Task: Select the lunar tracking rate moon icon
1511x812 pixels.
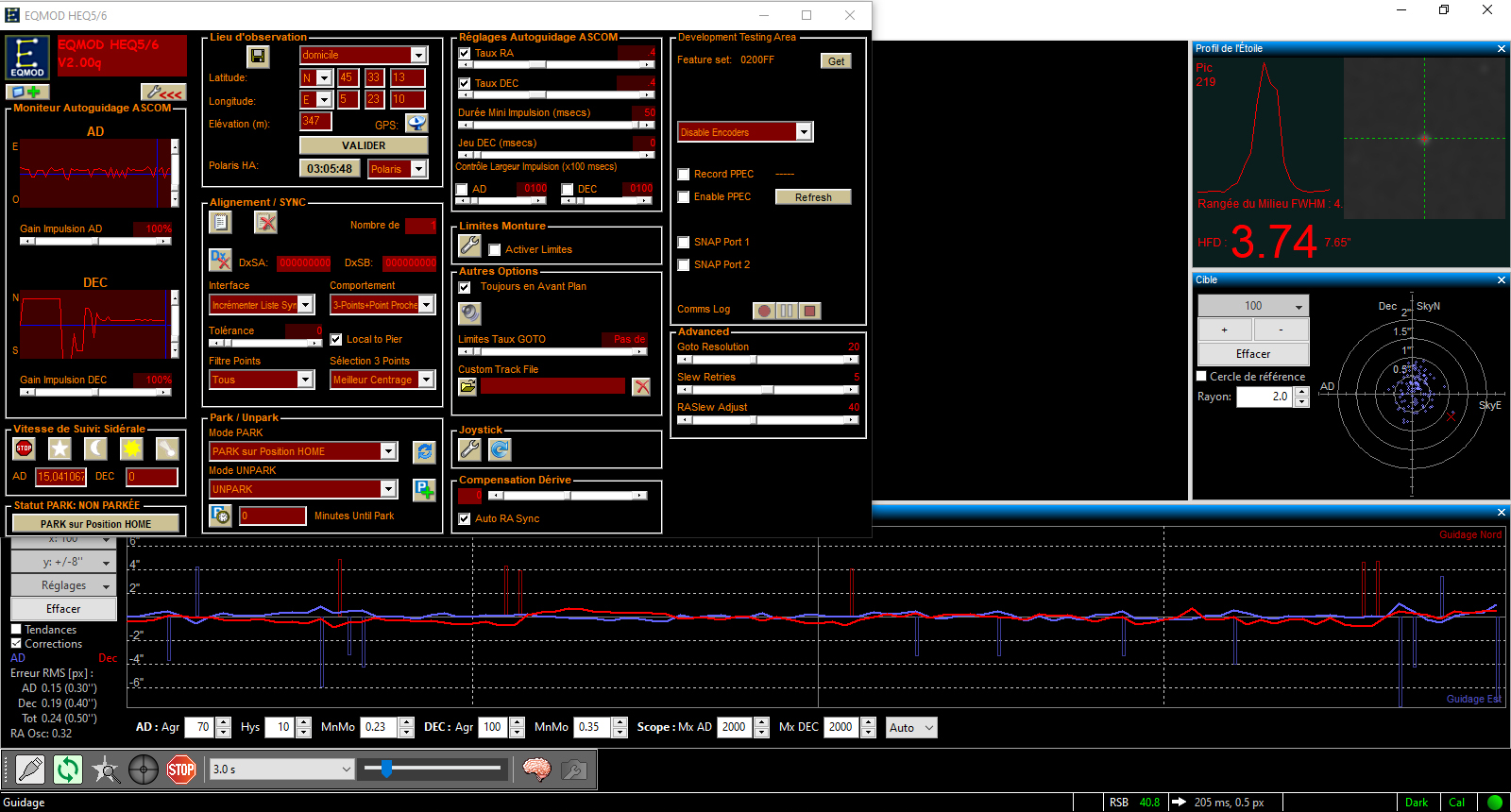Action: [x=95, y=448]
